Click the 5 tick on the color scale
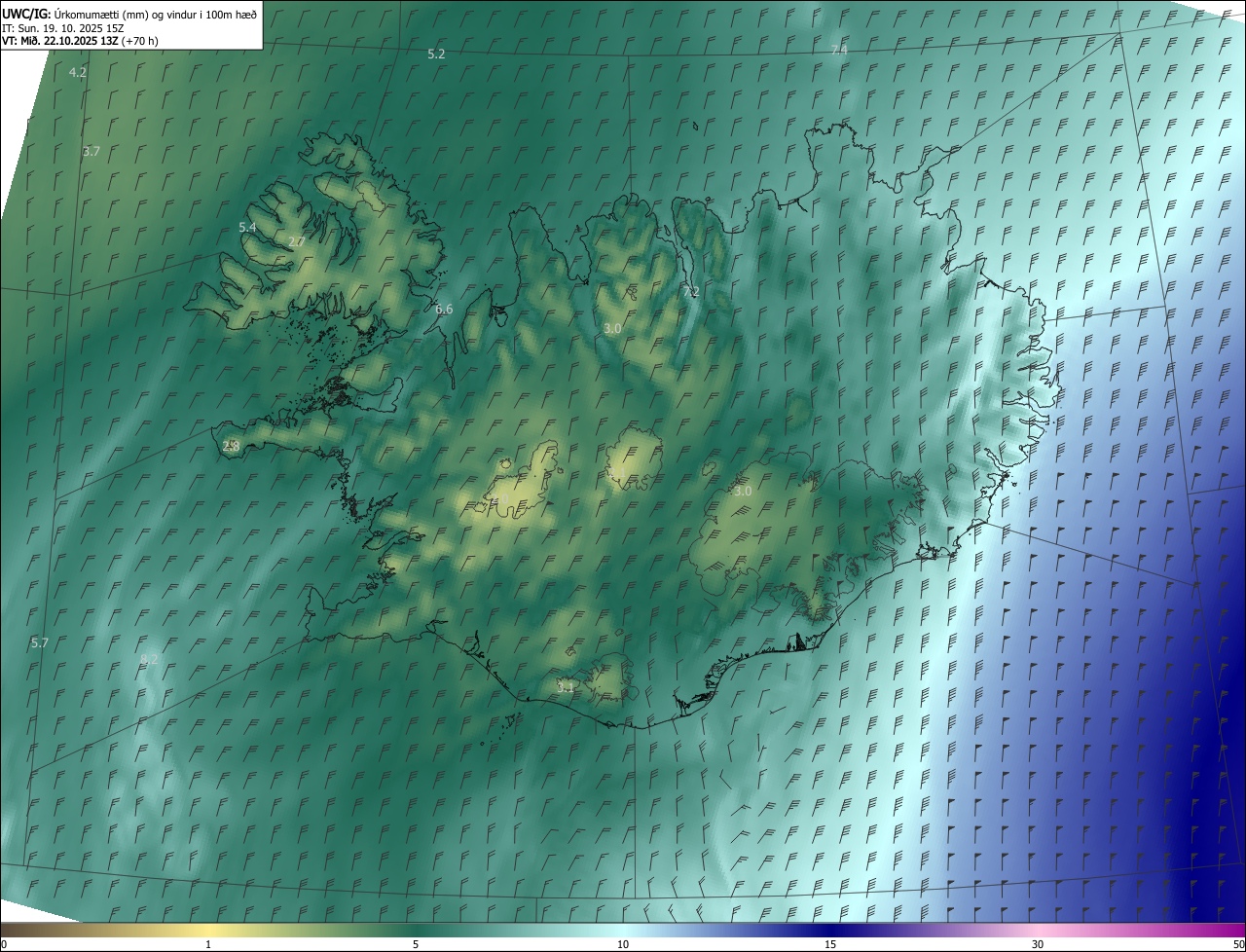1246x952 pixels. pos(416,944)
